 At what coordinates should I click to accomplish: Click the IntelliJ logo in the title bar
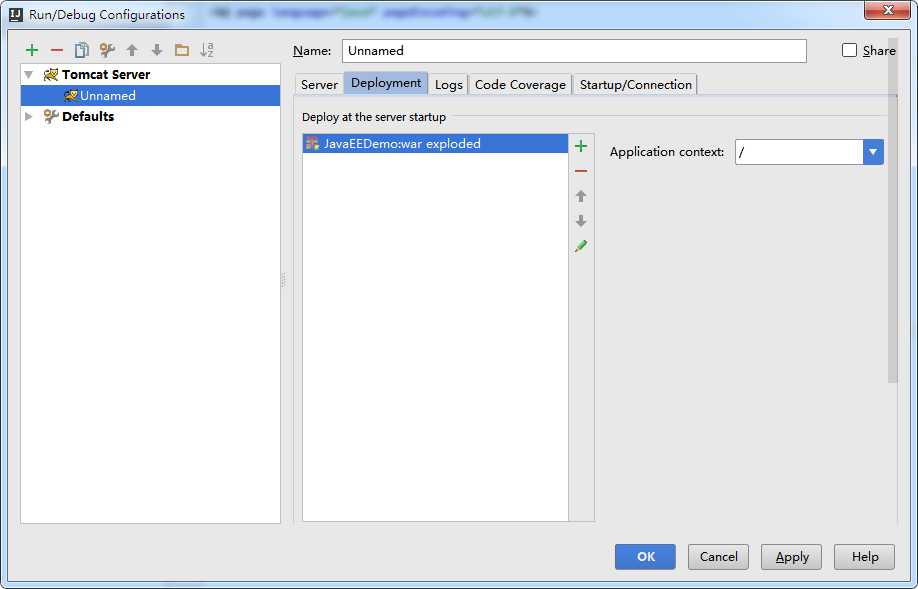click(x=16, y=14)
